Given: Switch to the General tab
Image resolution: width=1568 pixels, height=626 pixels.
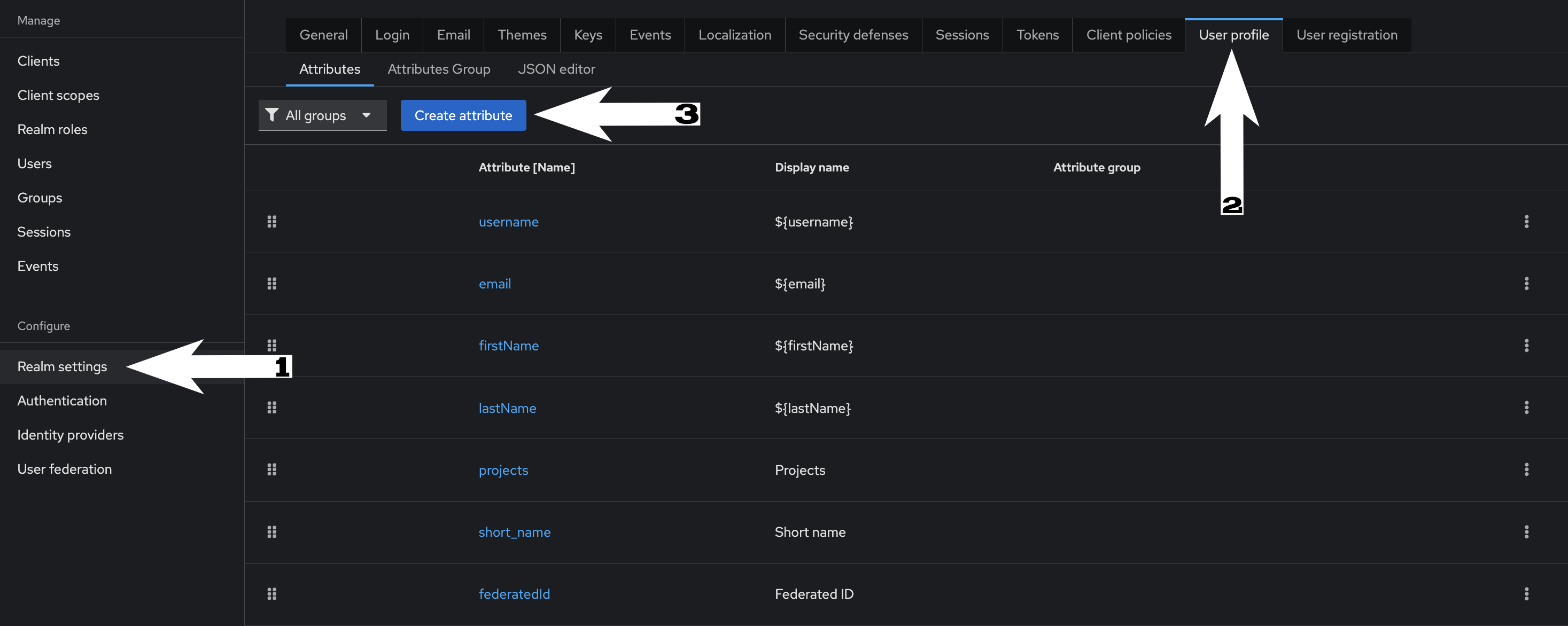Looking at the screenshot, I should (323, 35).
